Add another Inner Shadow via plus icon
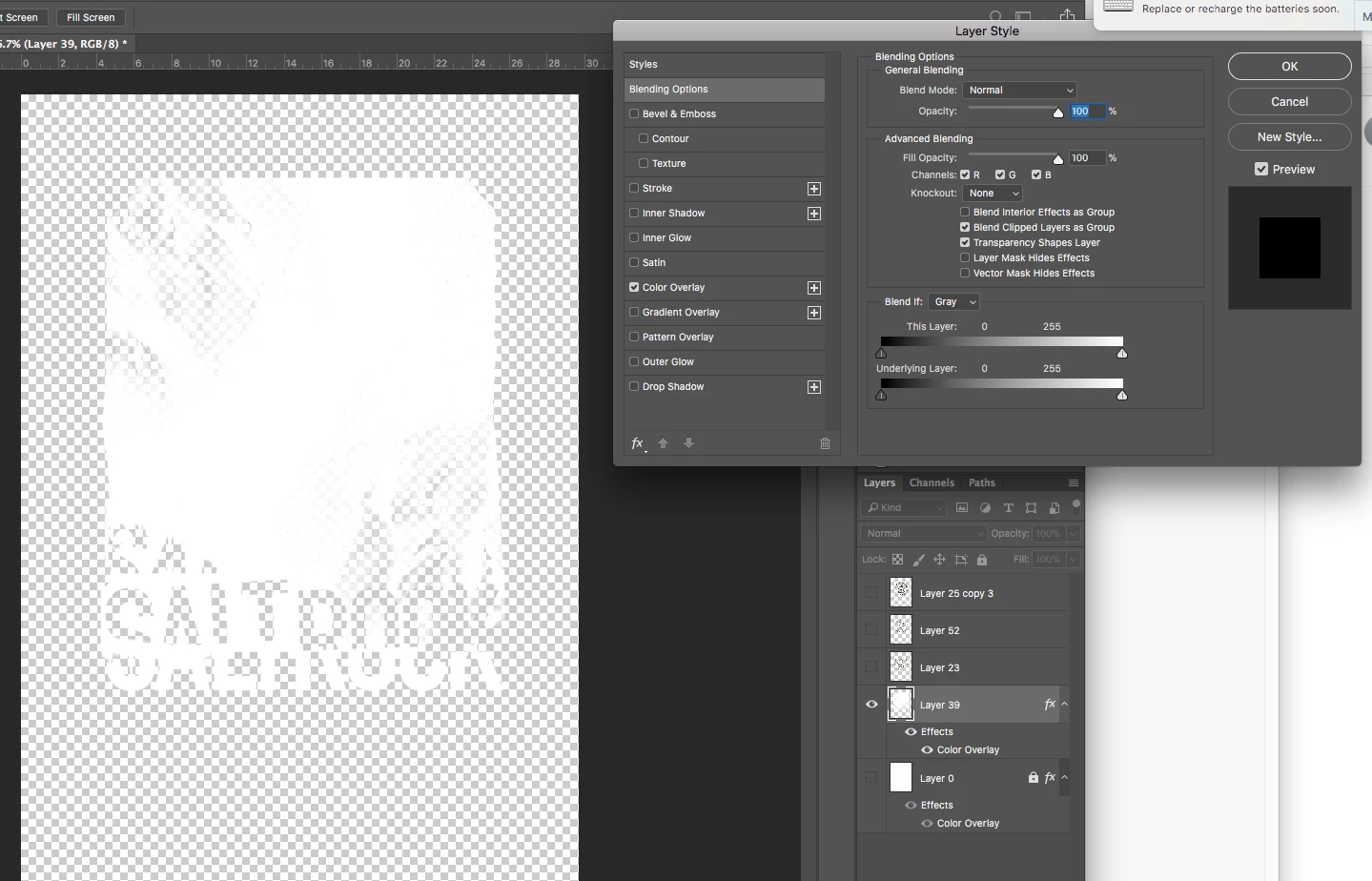 (x=814, y=214)
